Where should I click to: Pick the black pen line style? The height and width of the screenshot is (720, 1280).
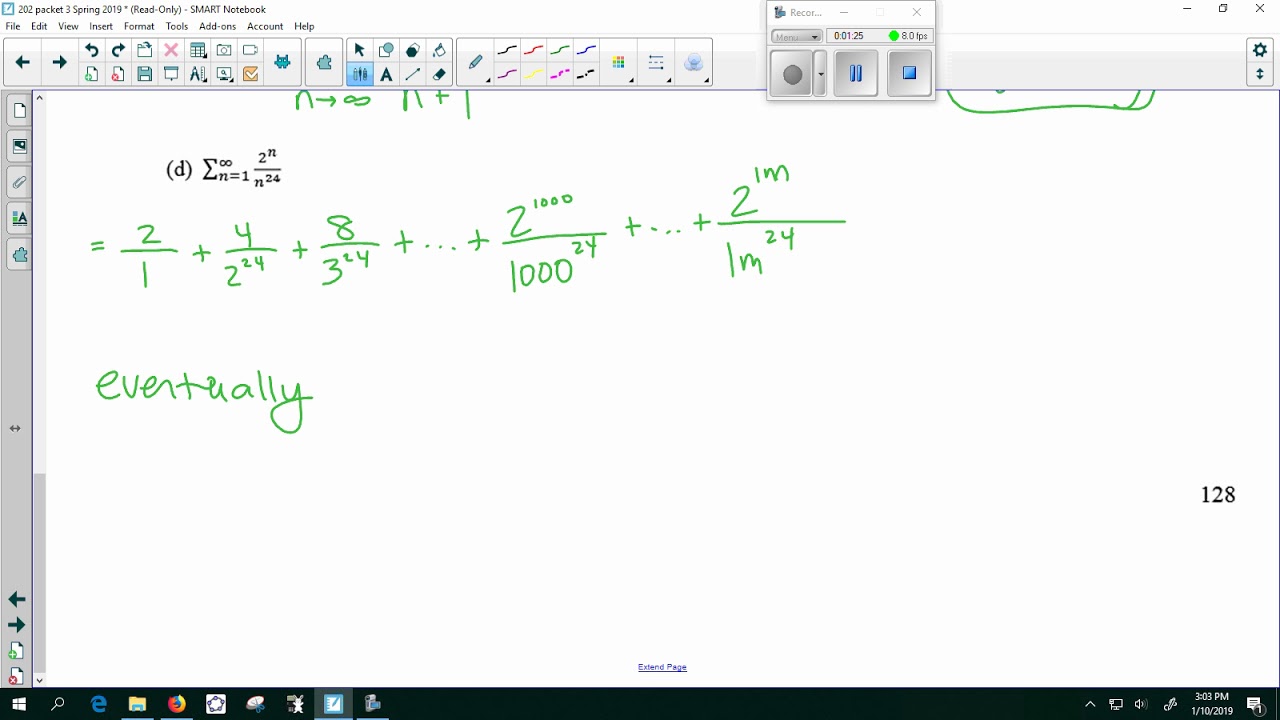[x=508, y=50]
